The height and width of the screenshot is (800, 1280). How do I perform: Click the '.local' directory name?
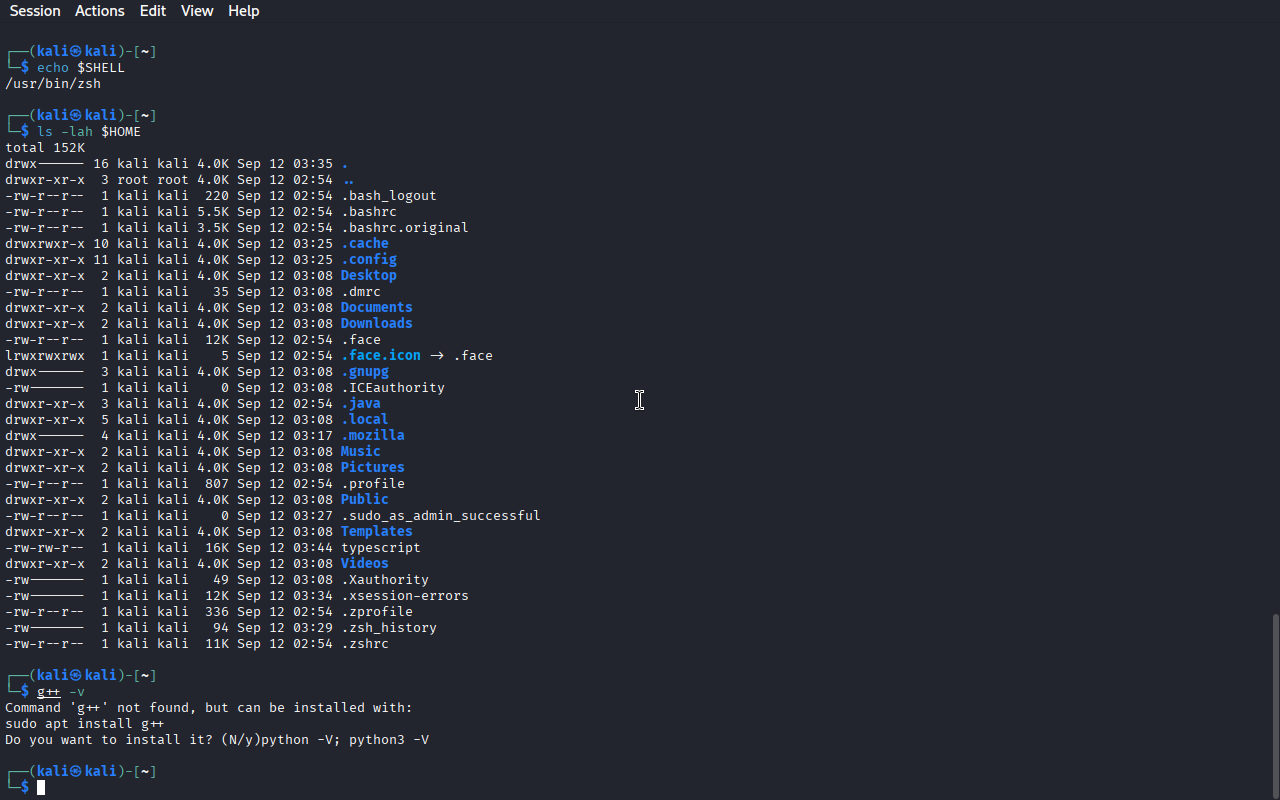365,420
